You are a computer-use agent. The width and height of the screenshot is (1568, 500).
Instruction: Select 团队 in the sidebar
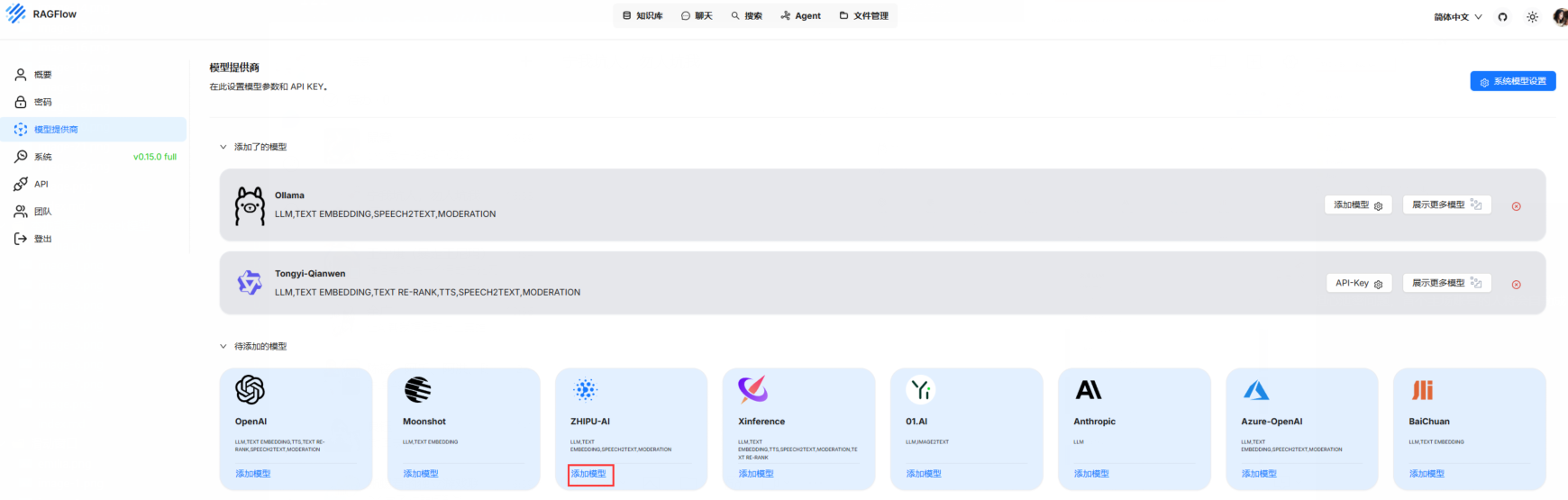point(42,212)
